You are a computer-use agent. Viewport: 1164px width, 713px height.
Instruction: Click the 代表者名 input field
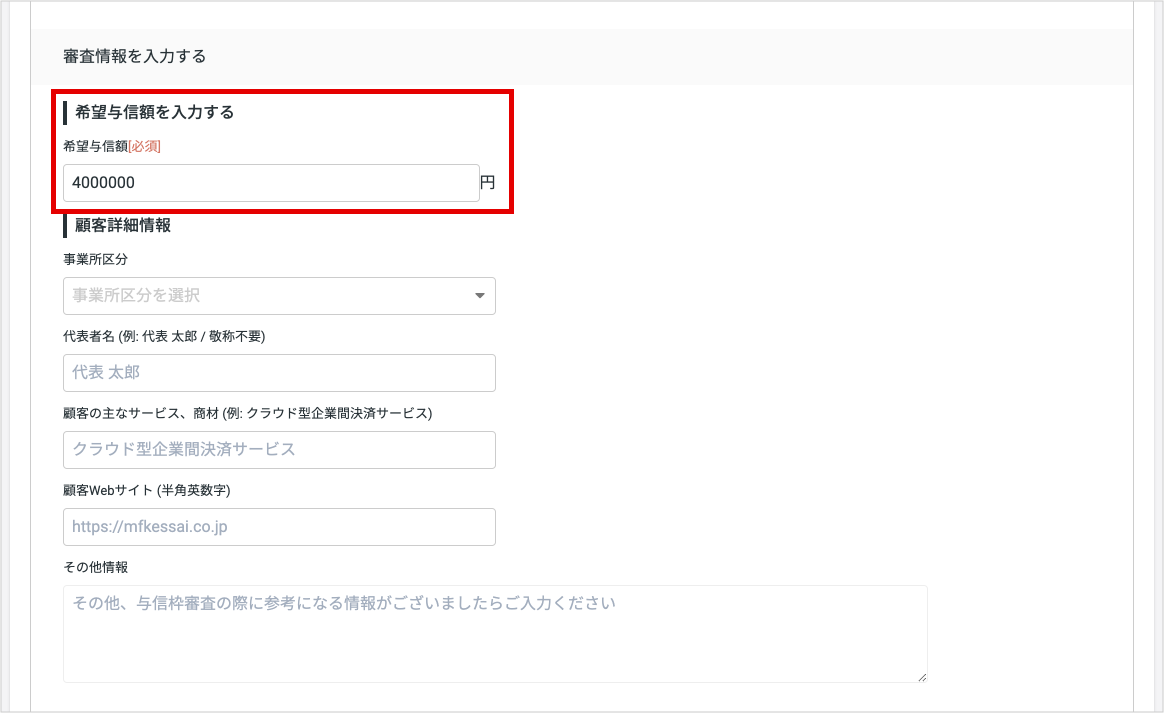point(279,373)
